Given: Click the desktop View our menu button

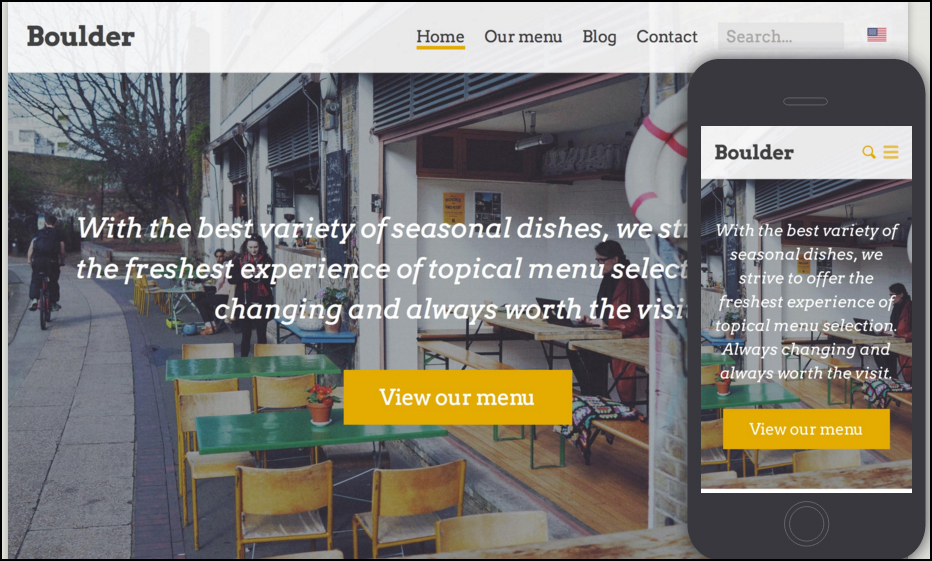Looking at the screenshot, I should pyautogui.click(x=458, y=397).
